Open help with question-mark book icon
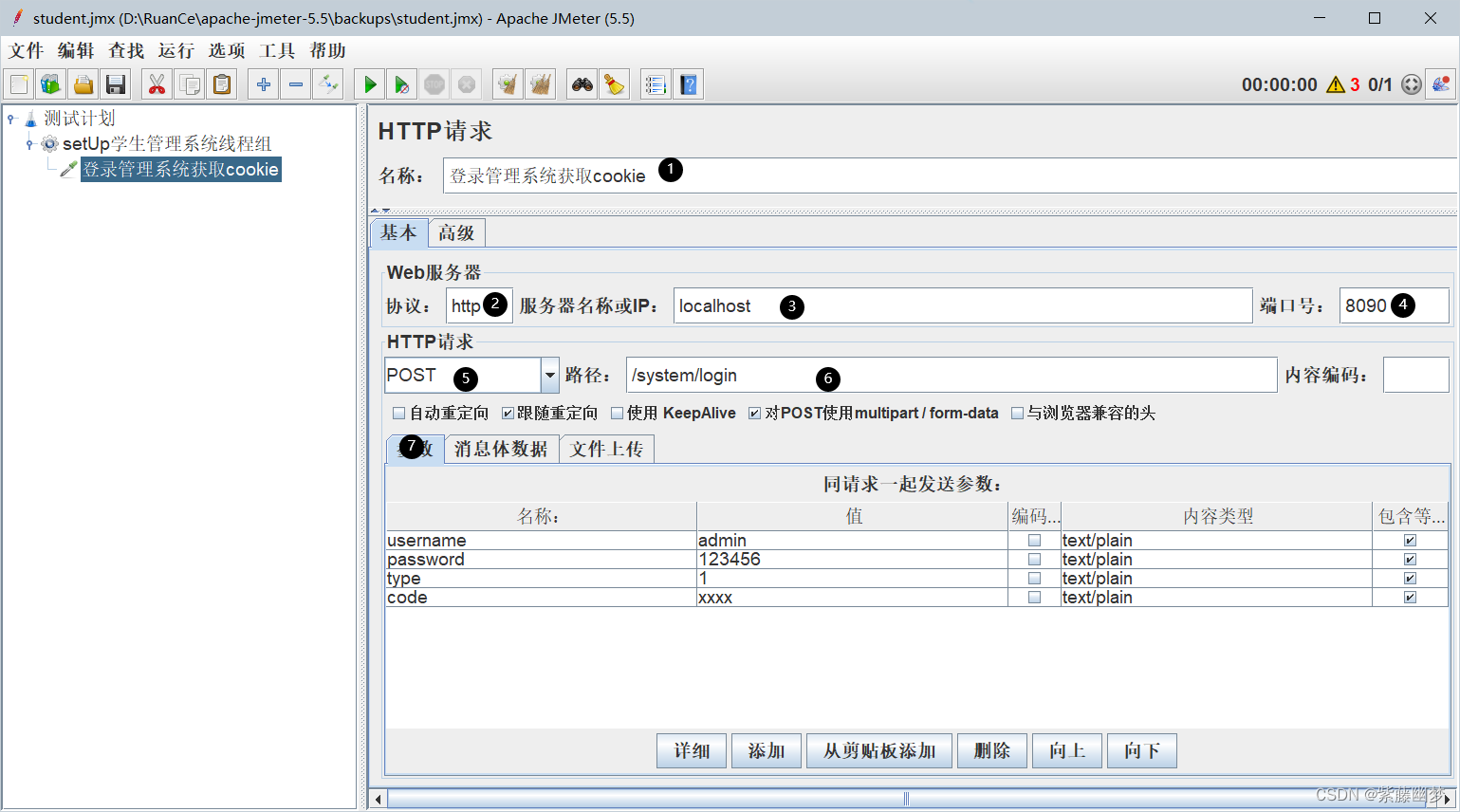This screenshot has width=1460, height=812. 689,84
